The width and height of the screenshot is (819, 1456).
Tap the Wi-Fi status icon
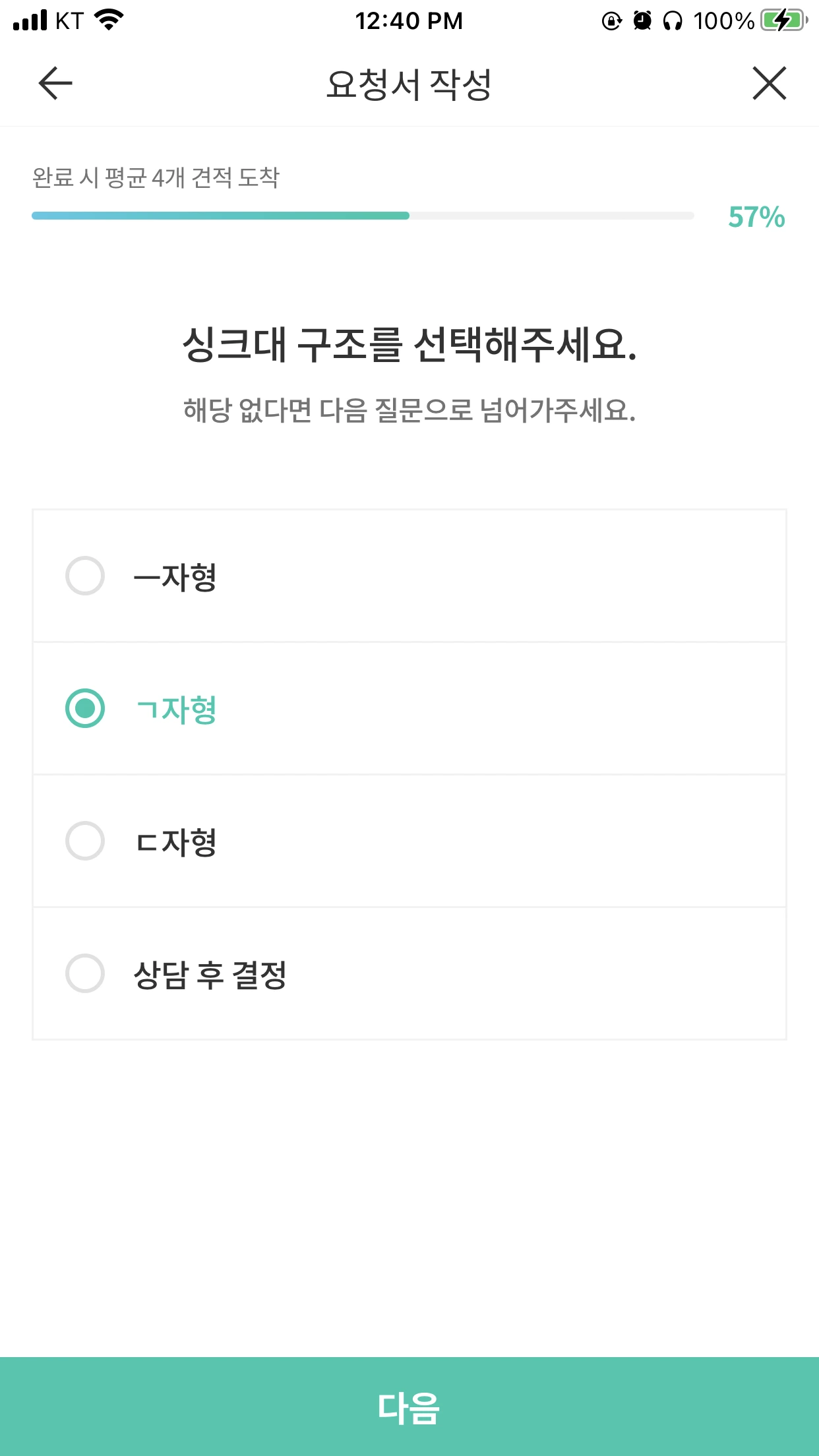tap(109, 20)
